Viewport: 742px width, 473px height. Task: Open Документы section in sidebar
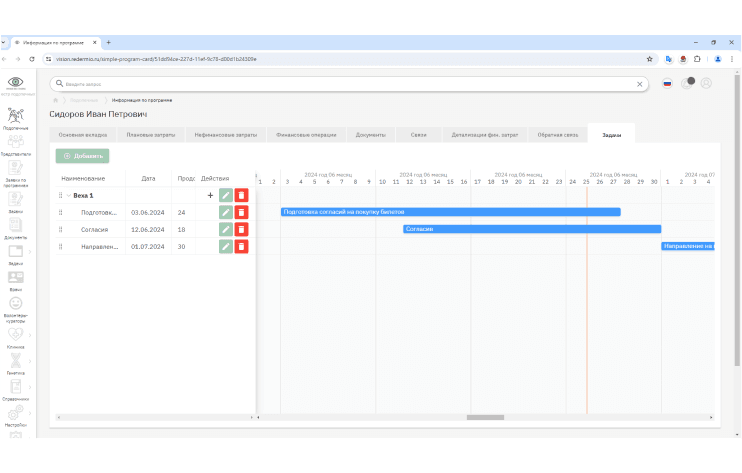coord(16,228)
